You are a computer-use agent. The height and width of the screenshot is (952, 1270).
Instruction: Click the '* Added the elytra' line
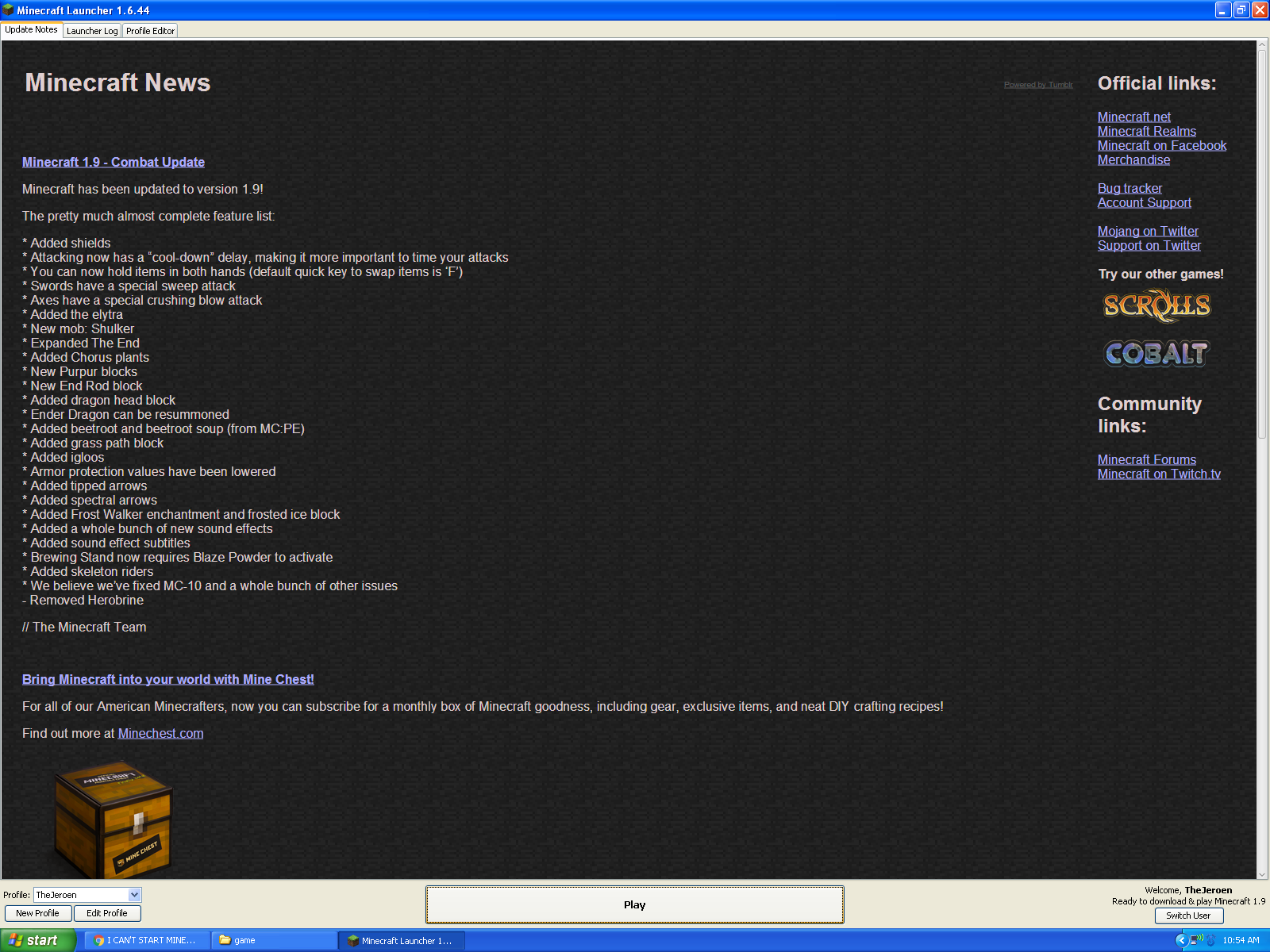point(73,314)
